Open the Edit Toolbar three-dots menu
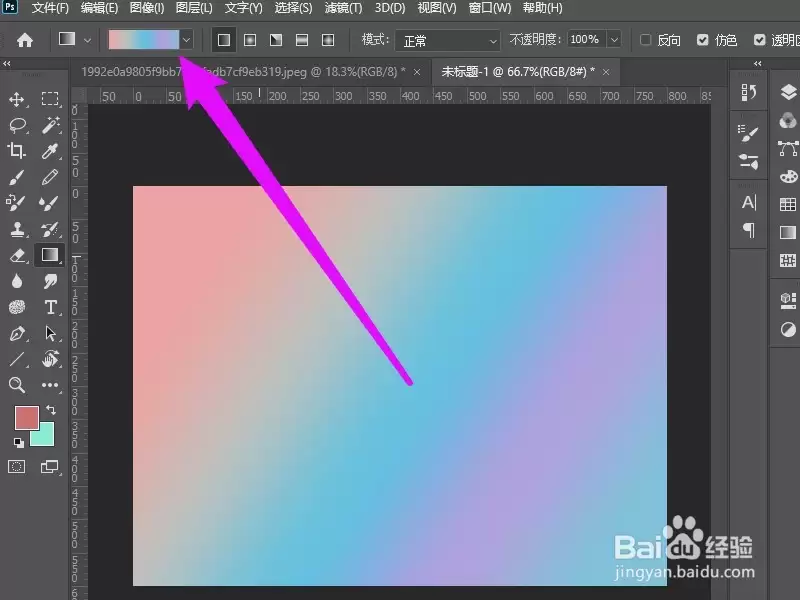The image size is (800, 600). pyautogui.click(x=49, y=385)
